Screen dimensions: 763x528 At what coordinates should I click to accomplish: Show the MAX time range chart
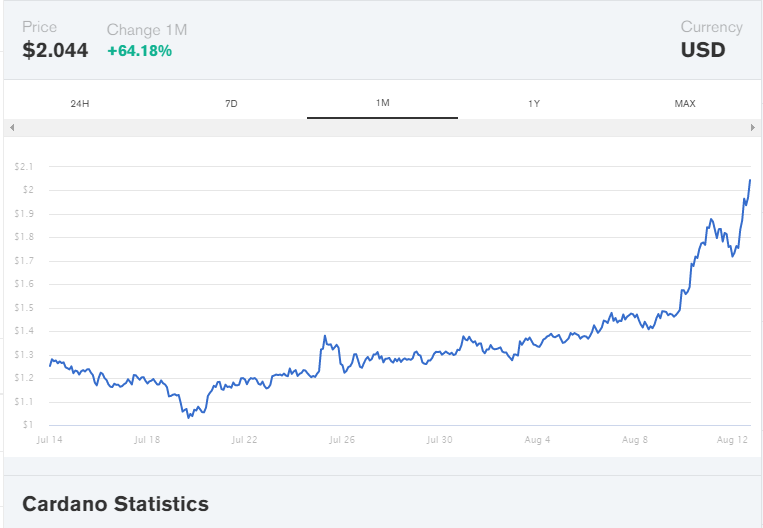point(685,104)
